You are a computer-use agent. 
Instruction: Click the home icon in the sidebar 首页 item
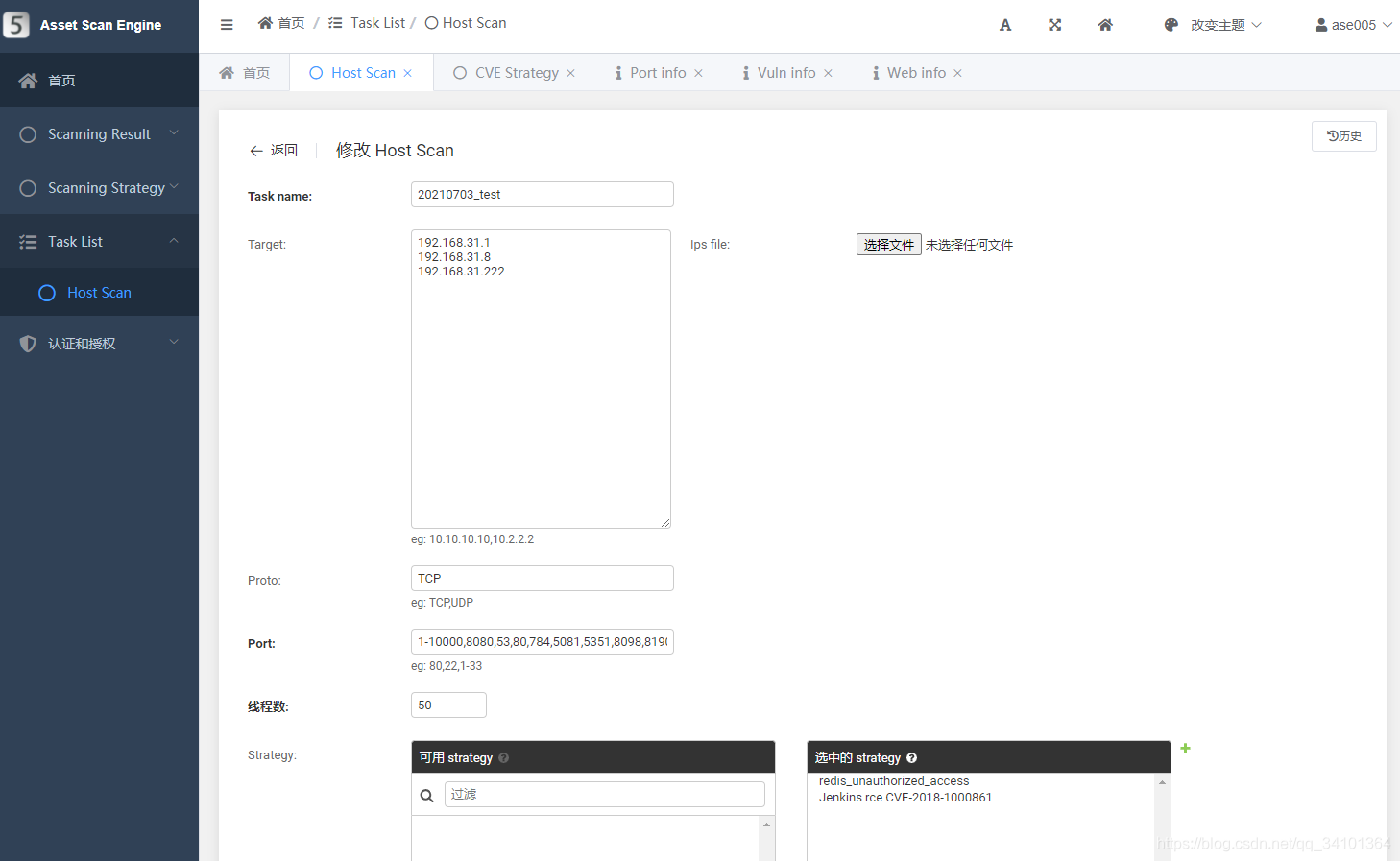[x=28, y=81]
